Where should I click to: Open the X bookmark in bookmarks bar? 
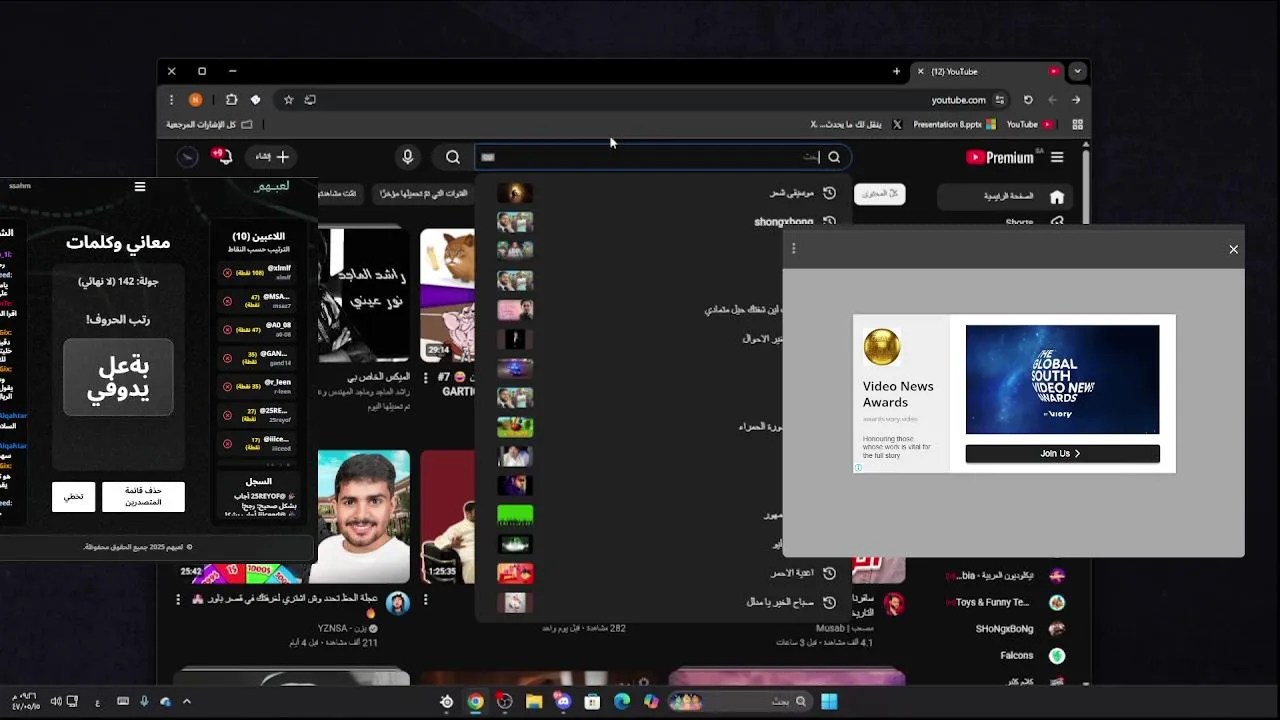pos(856,125)
